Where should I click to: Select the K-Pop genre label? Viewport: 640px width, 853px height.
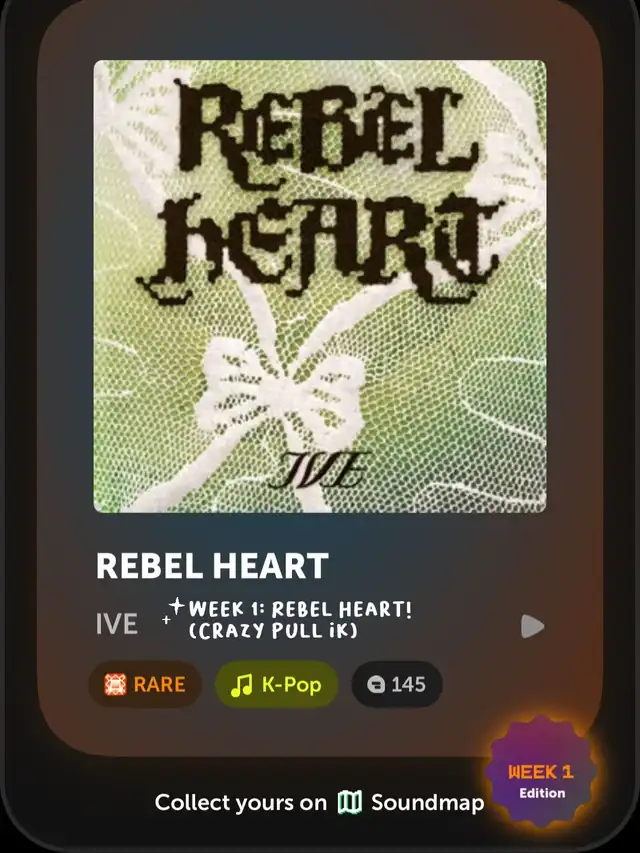pyautogui.click(x=292, y=685)
